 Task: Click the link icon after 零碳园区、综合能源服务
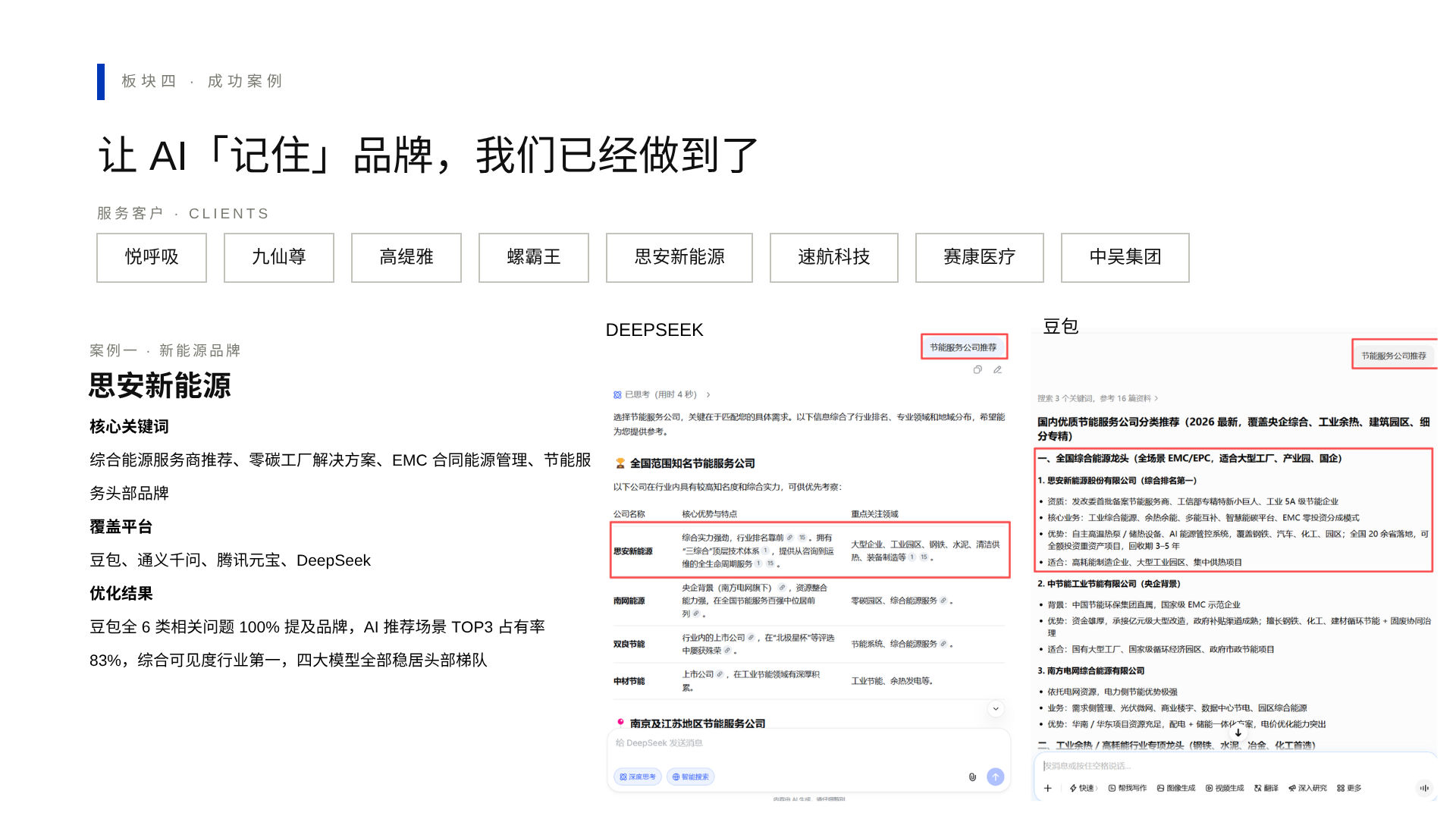pyautogui.click(x=943, y=601)
